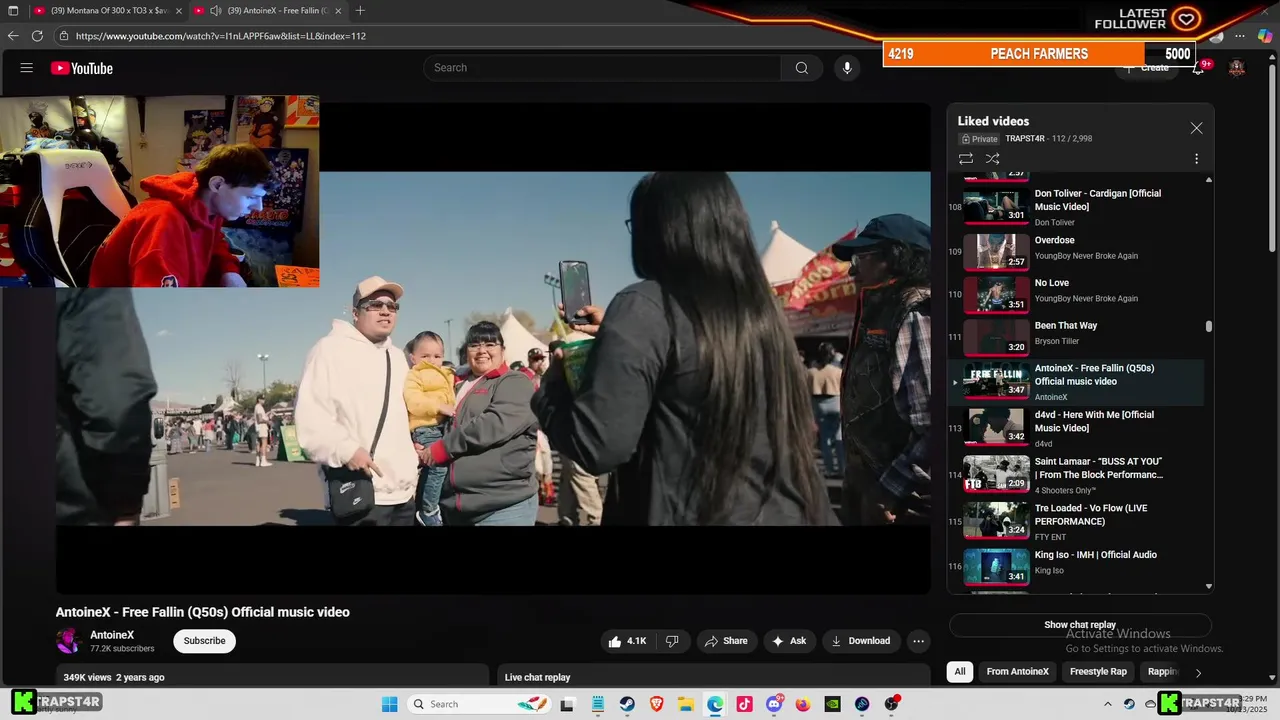Open File Explorer from taskbar
Image resolution: width=1280 pixels, height=720 pixels.
click(x=686, y=704)
